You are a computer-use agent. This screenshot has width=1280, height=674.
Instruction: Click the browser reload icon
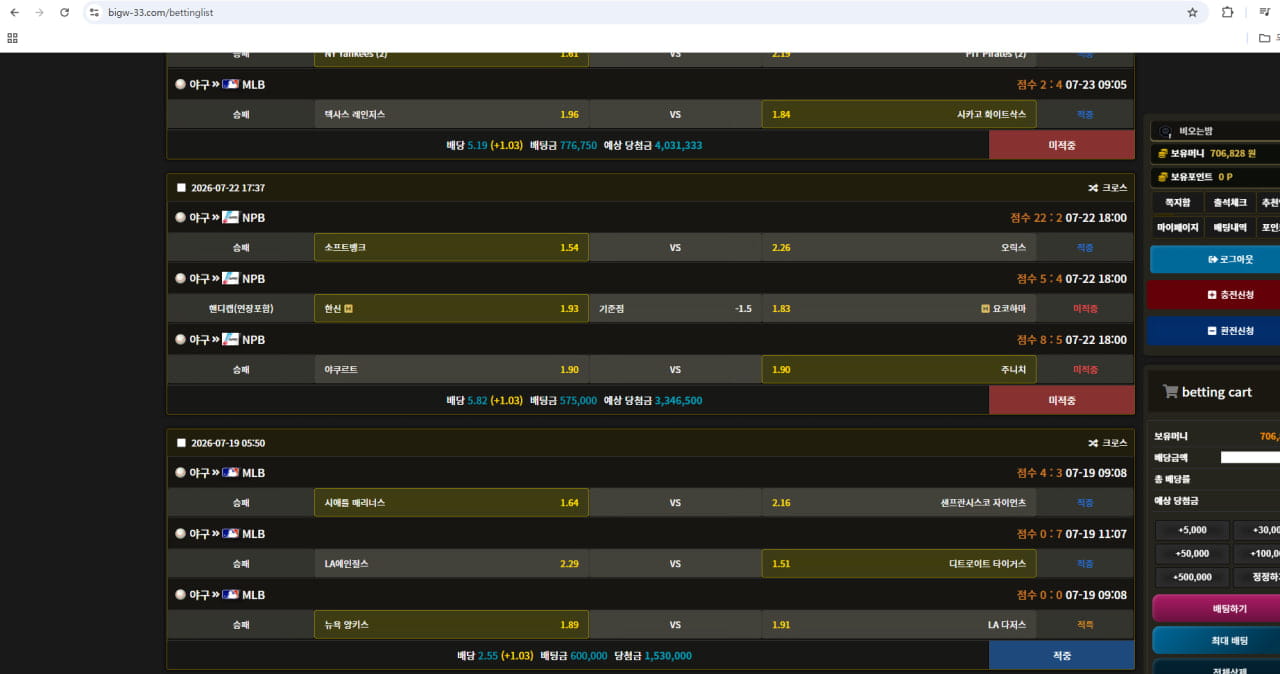65,12
